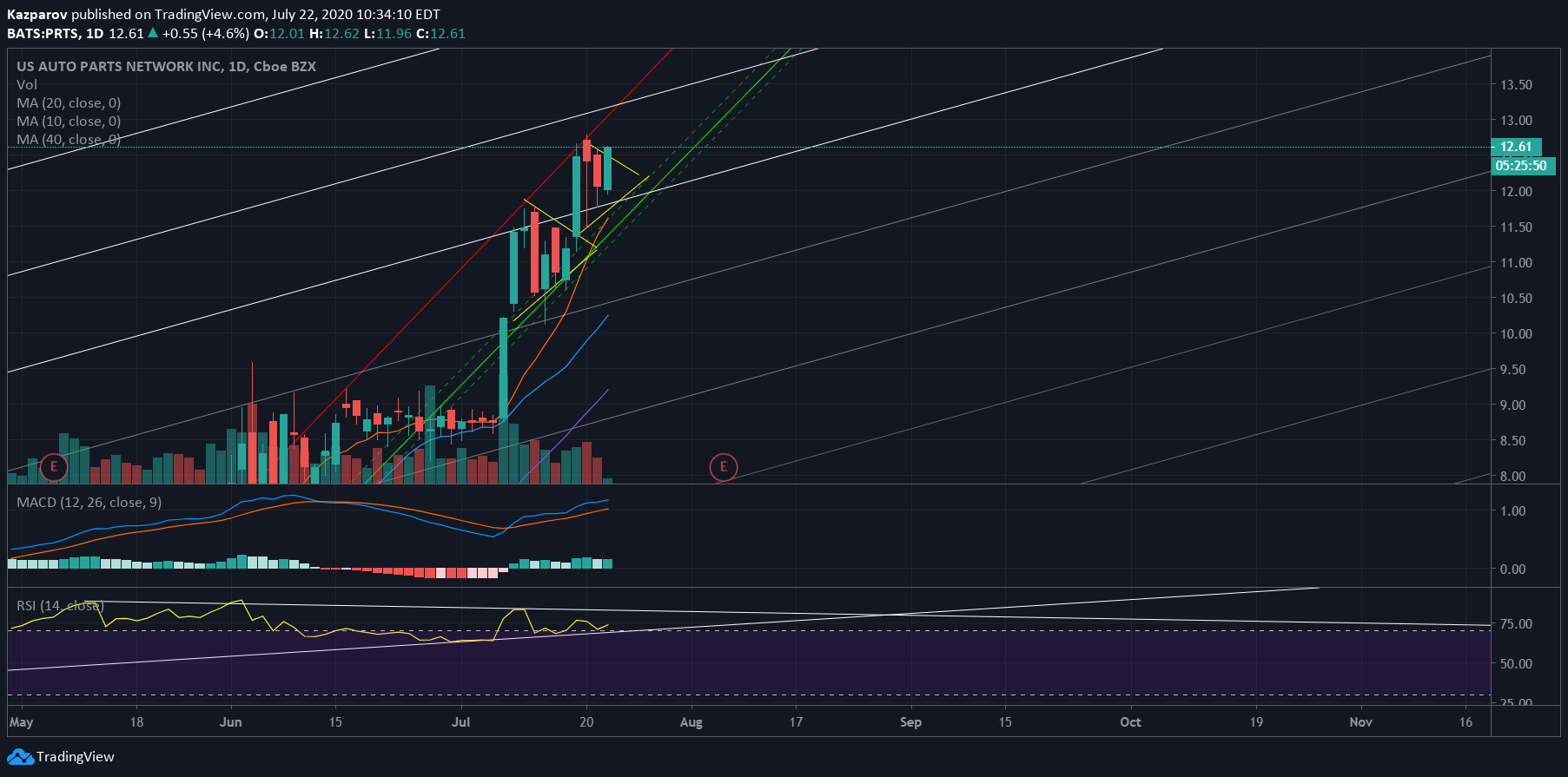Image resolution: width=1568 pixels, height=777 pixels.
Task: Click the RSI axis value 75.00
Action: (1517, 624)
